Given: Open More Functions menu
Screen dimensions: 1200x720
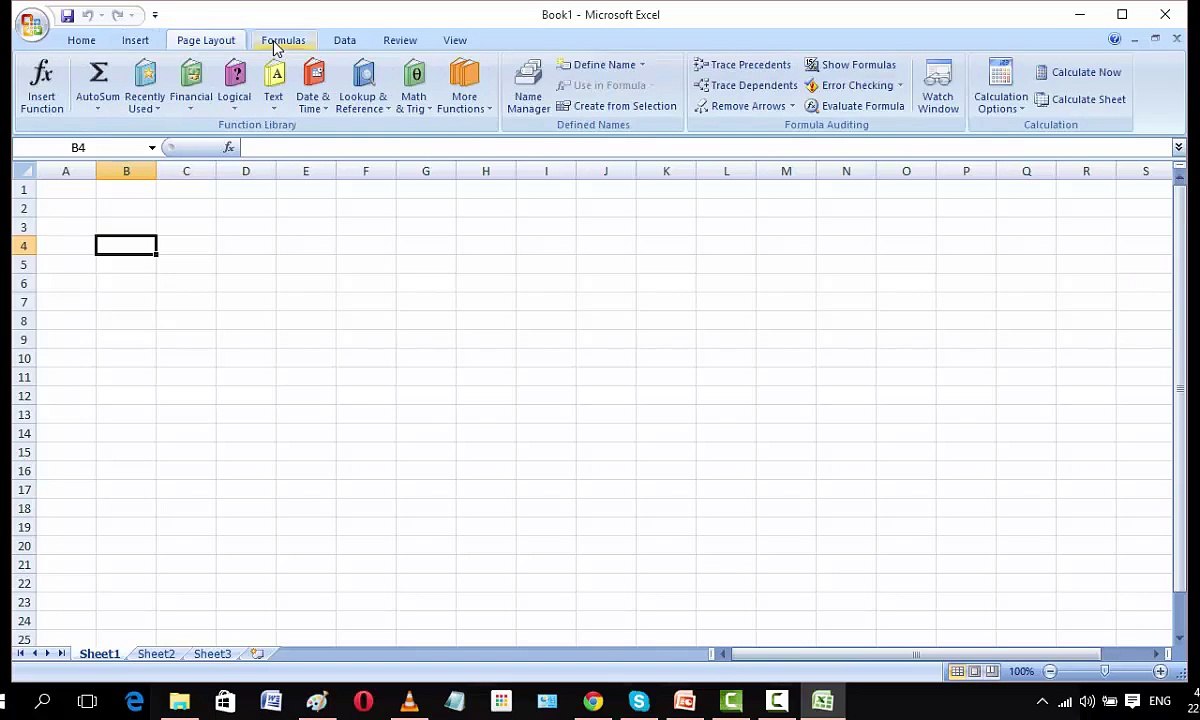Looking at the screenshot, I should tap(464, 87).
